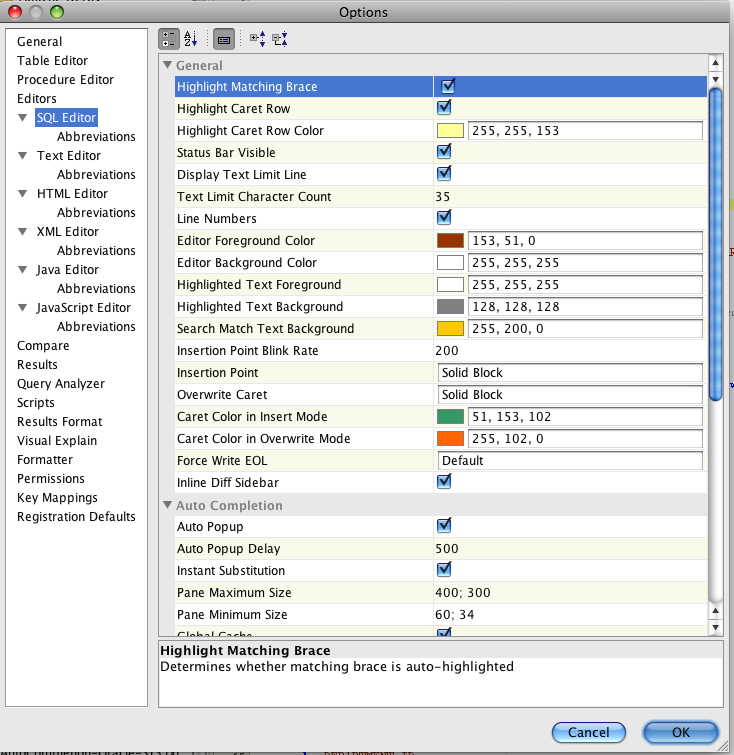This screenshot has width=734, height=755.
Task: Open the Formatter options page
Action: 45,460
